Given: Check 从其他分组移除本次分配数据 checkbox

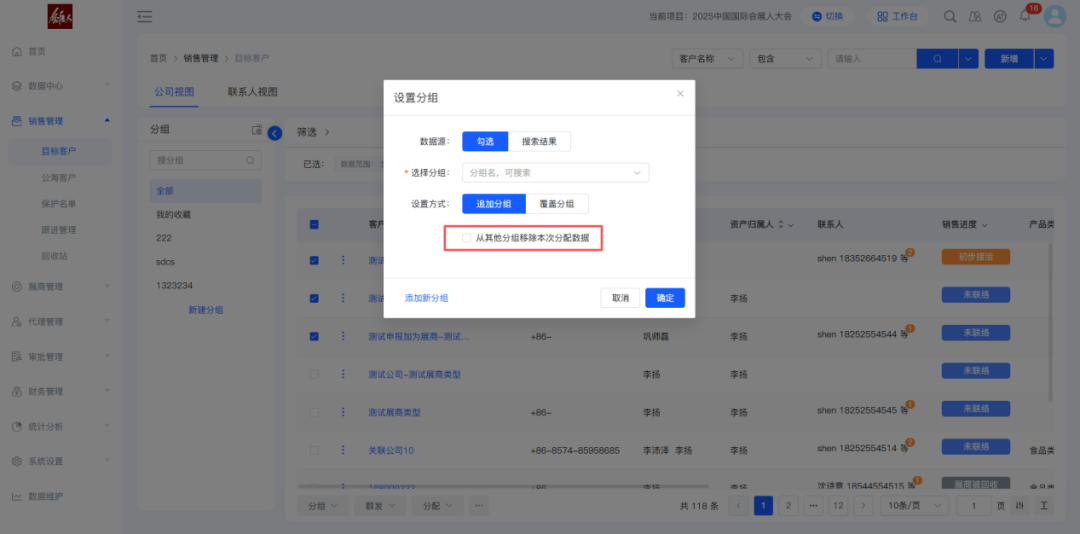Looking at the screenshot, I should (467, 238).
